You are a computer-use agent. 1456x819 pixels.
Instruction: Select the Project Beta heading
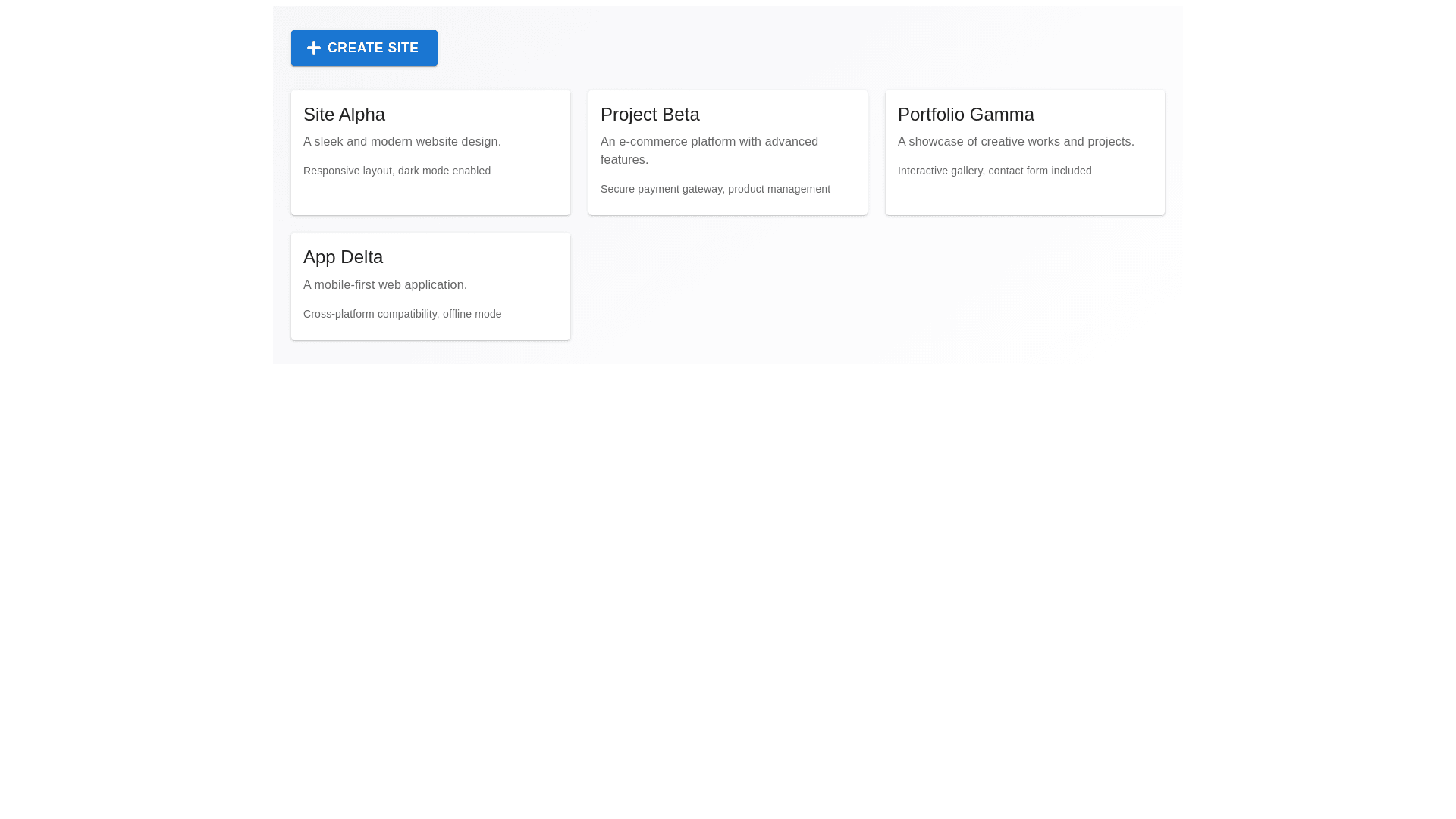[650, 115]
